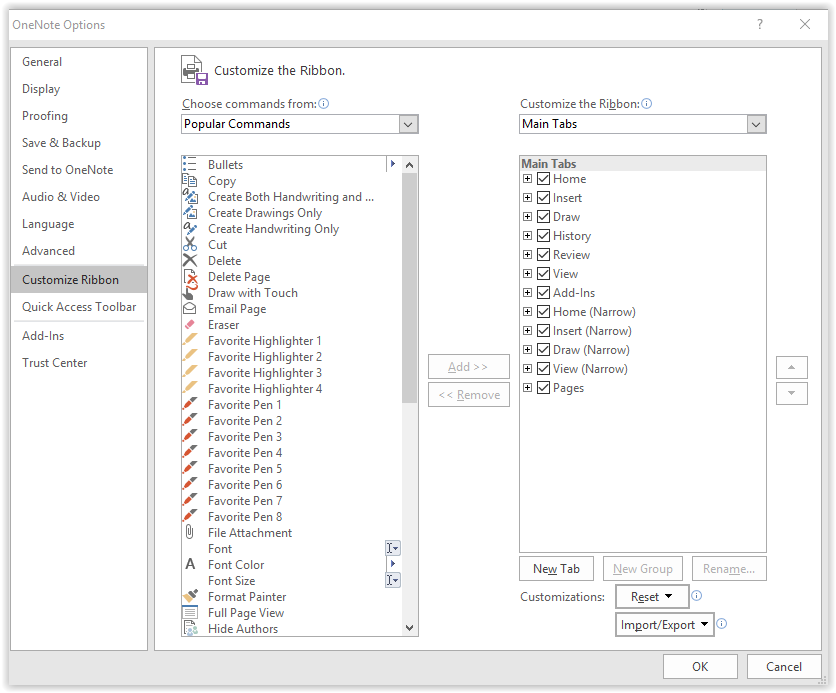Select the File Attachment paperclip icon
This screenshot has width=836, height=693.
tap(190, 532)
